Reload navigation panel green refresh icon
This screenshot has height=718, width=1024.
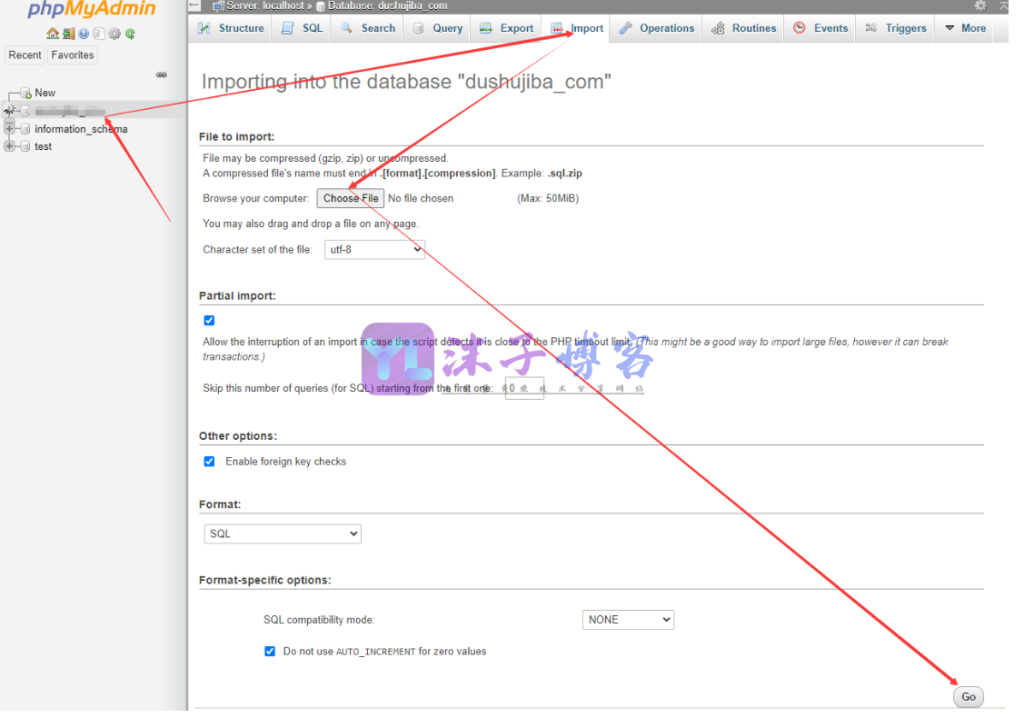[x=130, y=33]
